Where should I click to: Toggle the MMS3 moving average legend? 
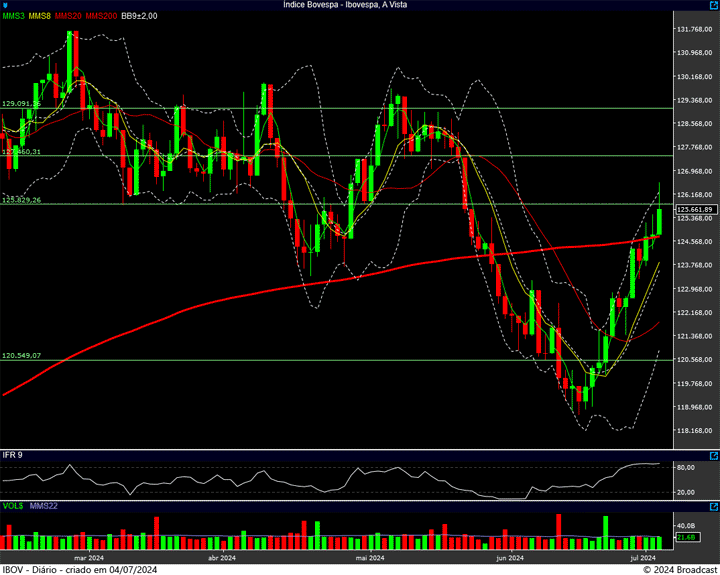pos(13,16)
